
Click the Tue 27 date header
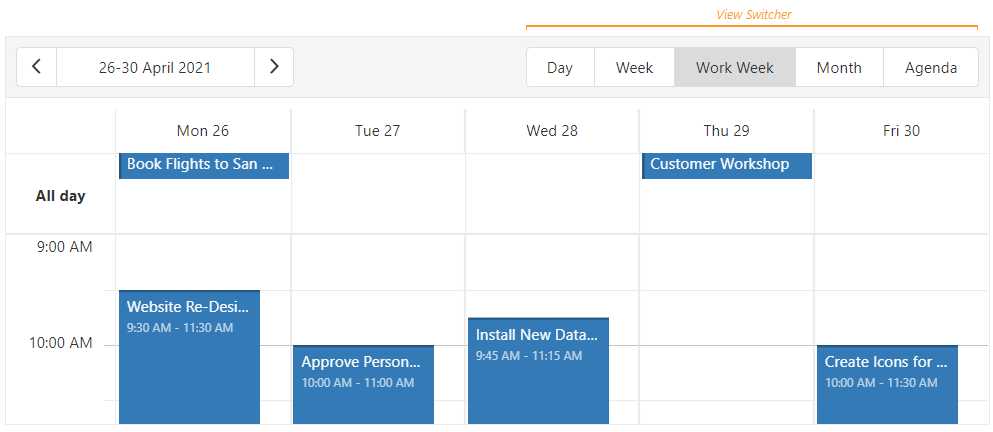377,131
